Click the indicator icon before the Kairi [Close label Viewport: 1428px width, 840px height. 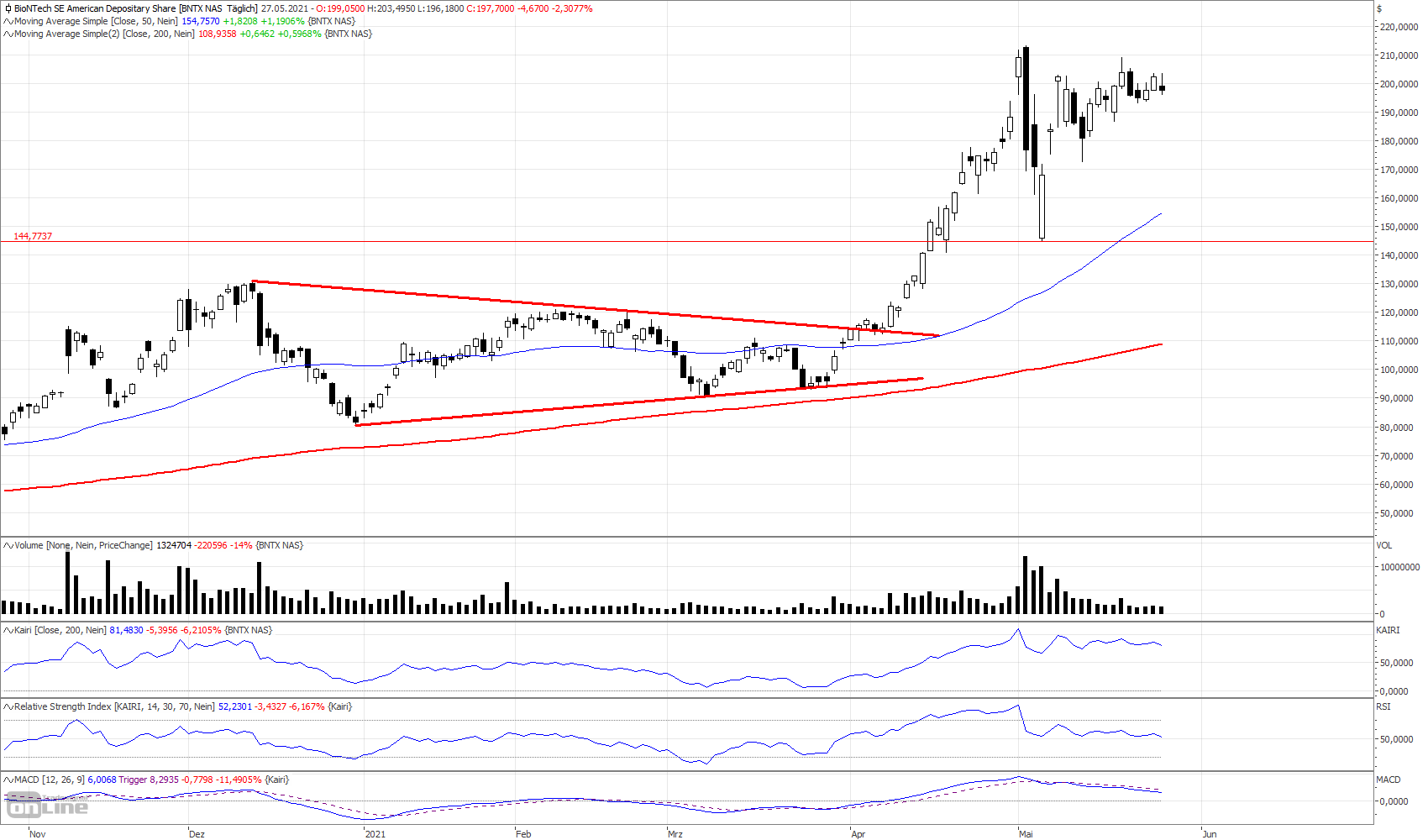(x=8, y=630)
